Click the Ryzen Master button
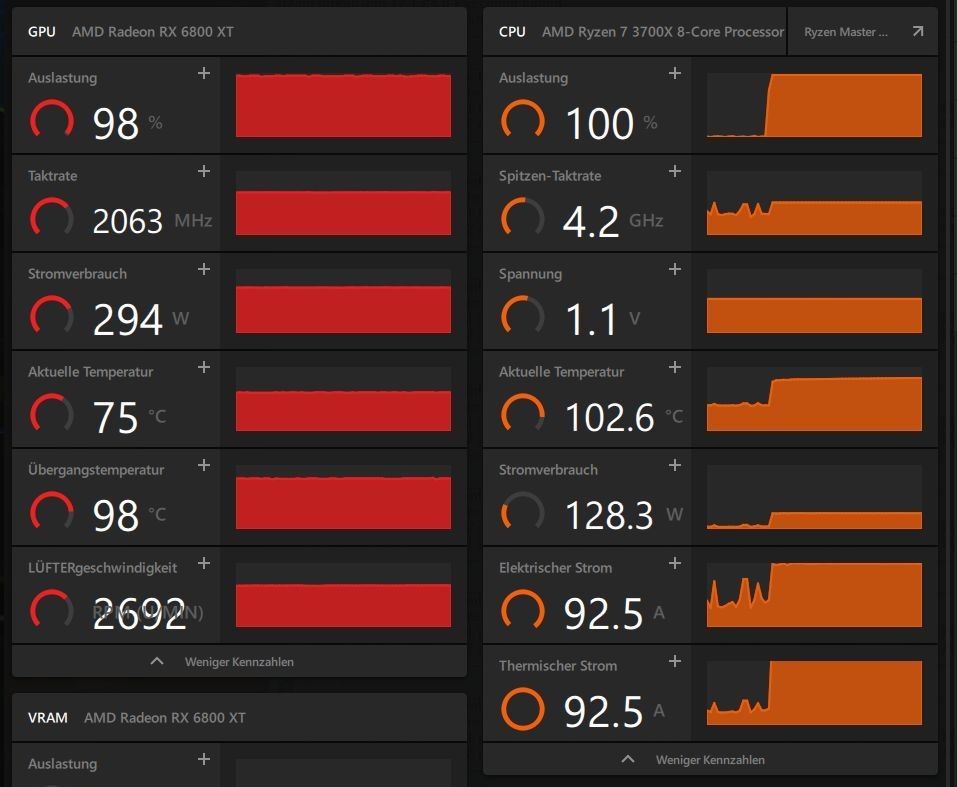This screenshot has height=787, width=957. [846, 32]
